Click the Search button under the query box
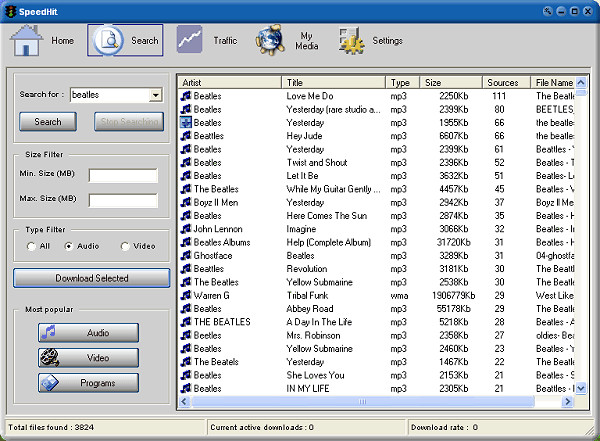Viewport: 600px width, 441px height. pos(48,122)
